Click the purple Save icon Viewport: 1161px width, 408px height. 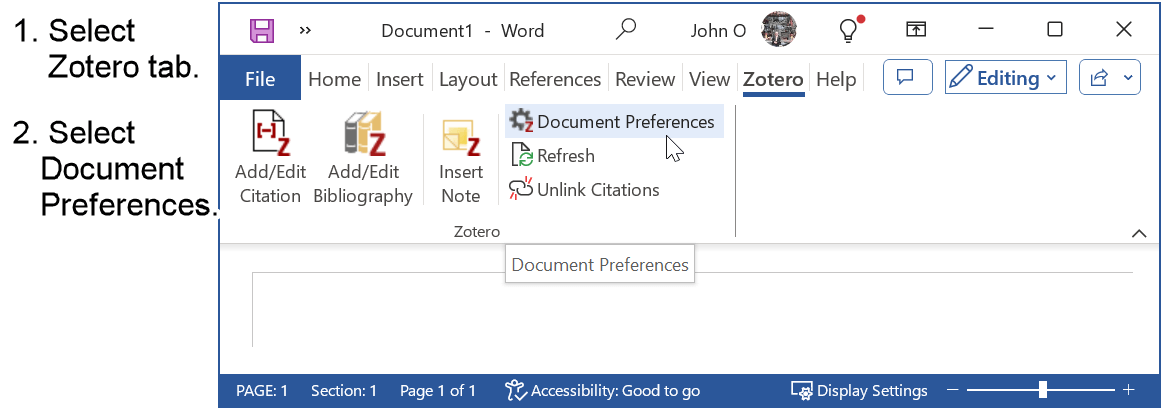point(261,30)
